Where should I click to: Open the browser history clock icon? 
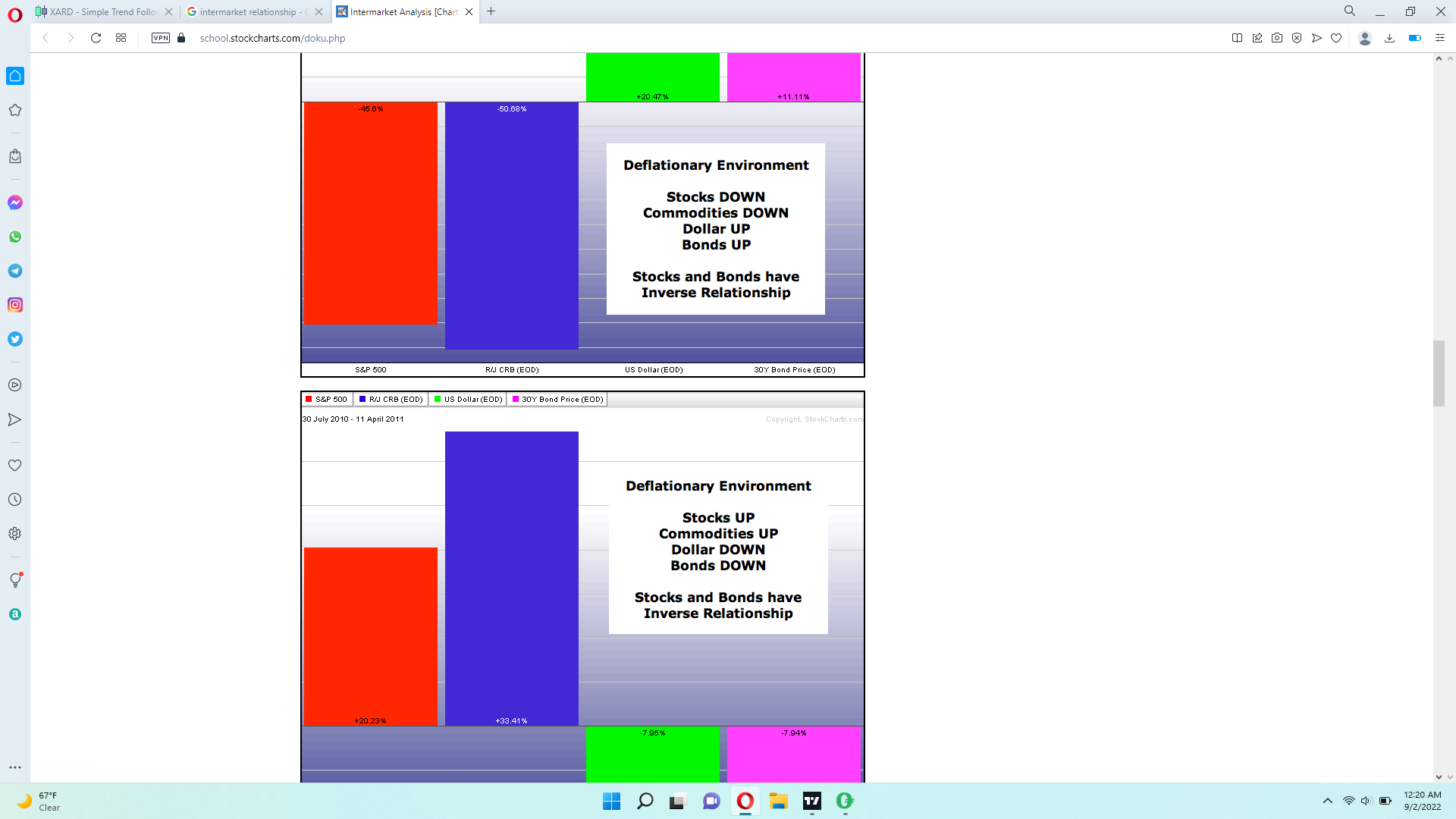pyautogui.click(x=15, y=500)
